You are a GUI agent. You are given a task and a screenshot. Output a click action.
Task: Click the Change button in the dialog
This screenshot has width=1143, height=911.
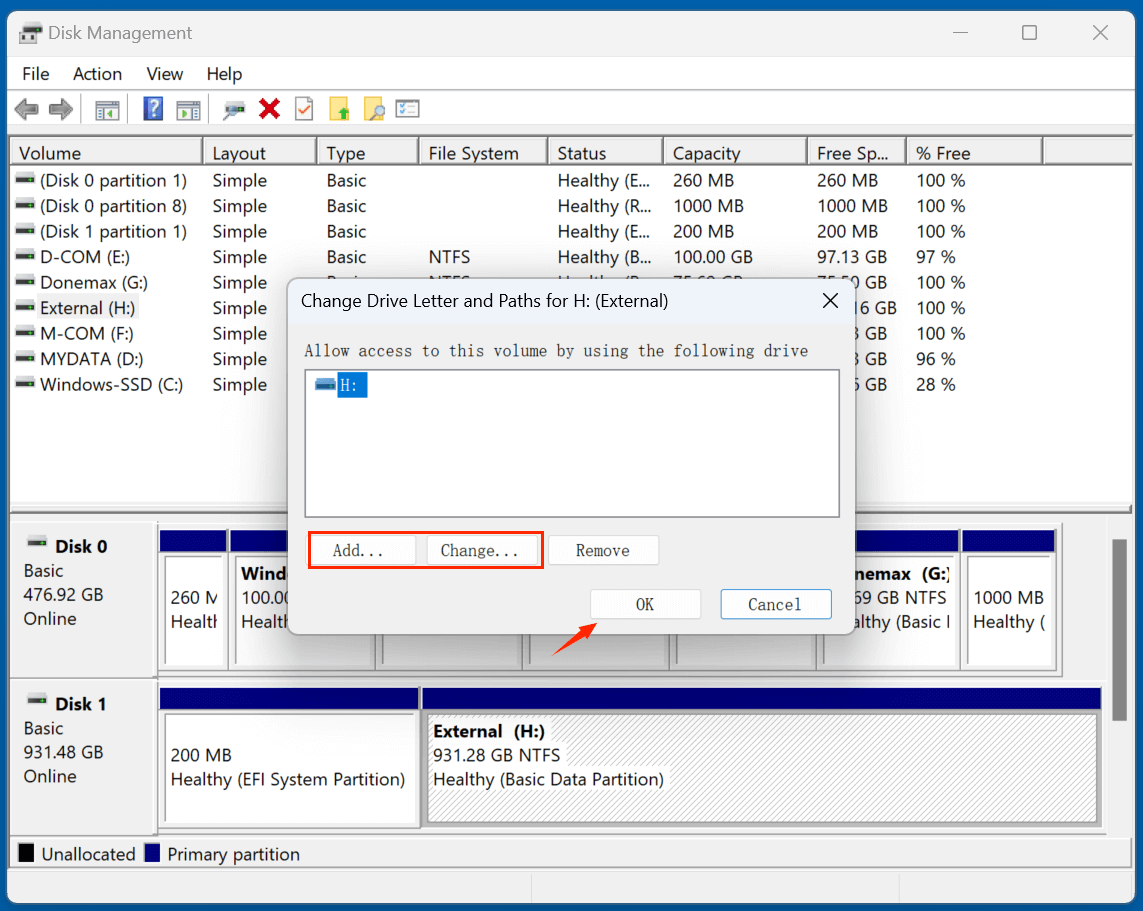pos(483,550)
